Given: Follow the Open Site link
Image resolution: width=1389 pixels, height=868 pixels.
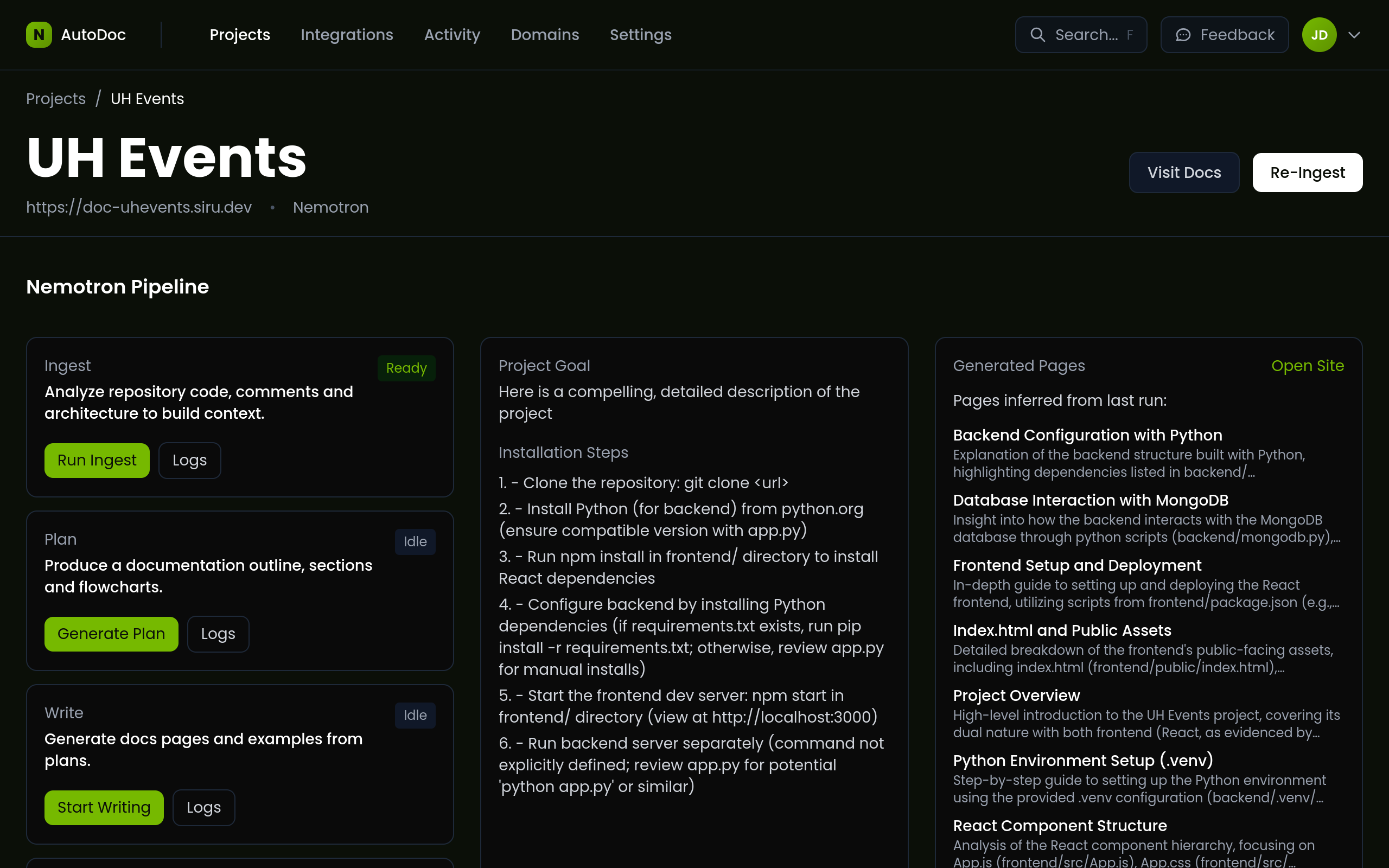Looking at the screenshot, I should point(1307,366).
